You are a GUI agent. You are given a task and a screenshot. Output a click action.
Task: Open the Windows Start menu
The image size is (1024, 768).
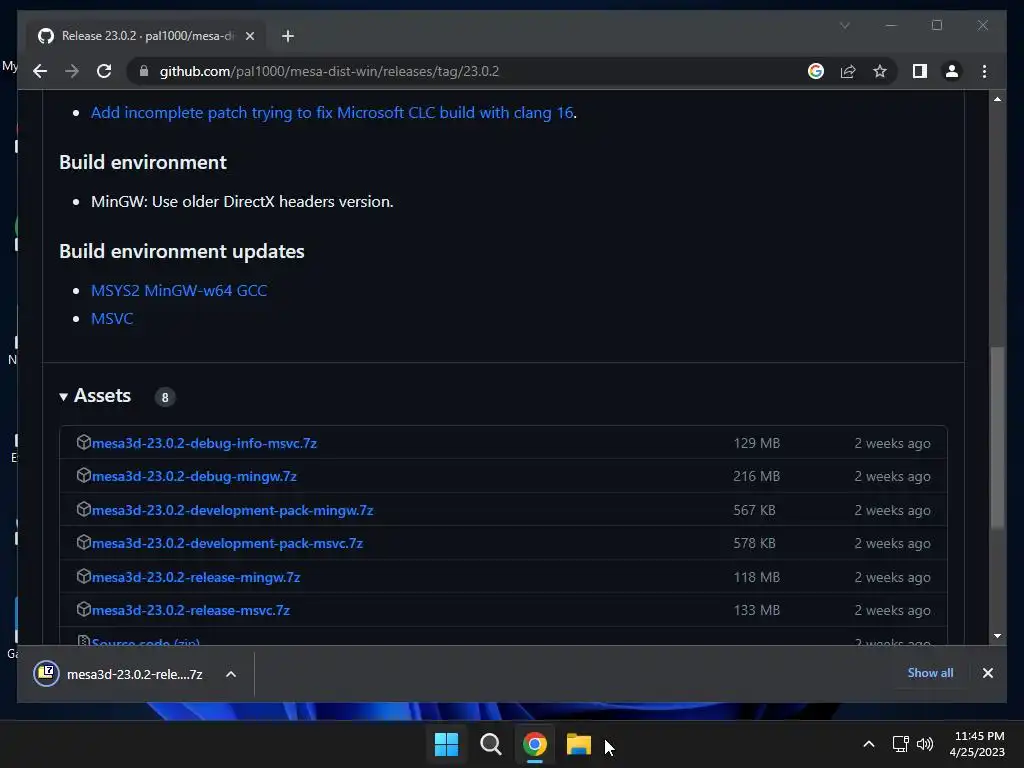click(447, 744)
